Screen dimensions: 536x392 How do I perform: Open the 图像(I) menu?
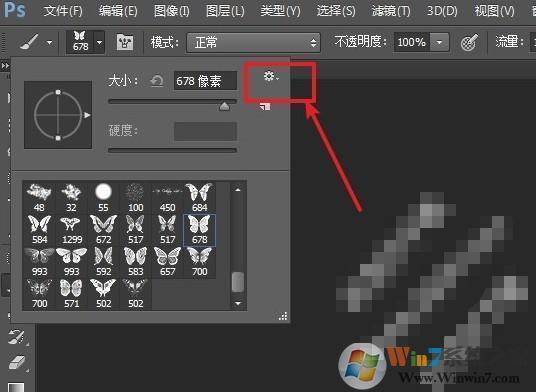172,11
